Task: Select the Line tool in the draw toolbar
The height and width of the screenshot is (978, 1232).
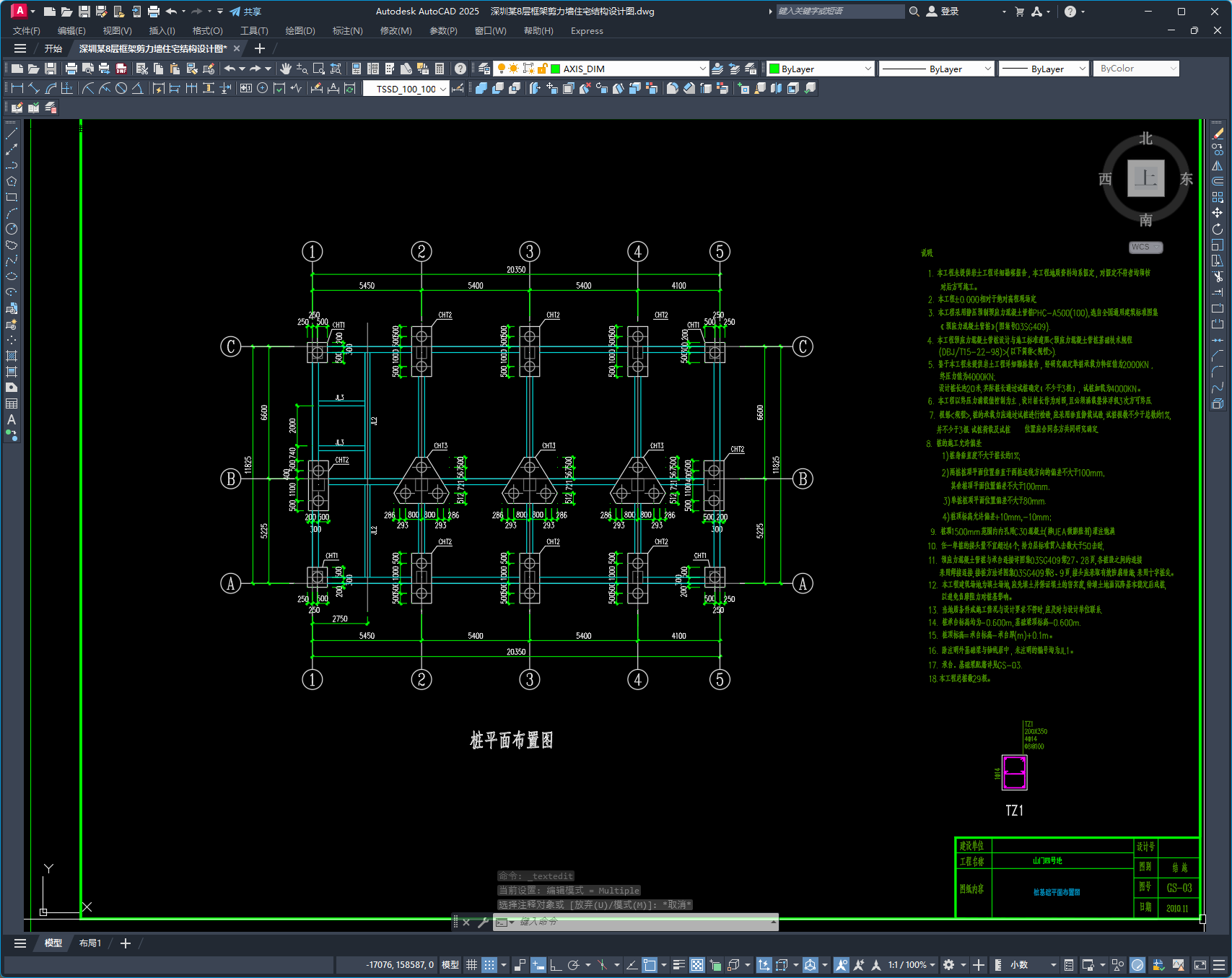Action: pyautogui.click(x=12, y=134)
